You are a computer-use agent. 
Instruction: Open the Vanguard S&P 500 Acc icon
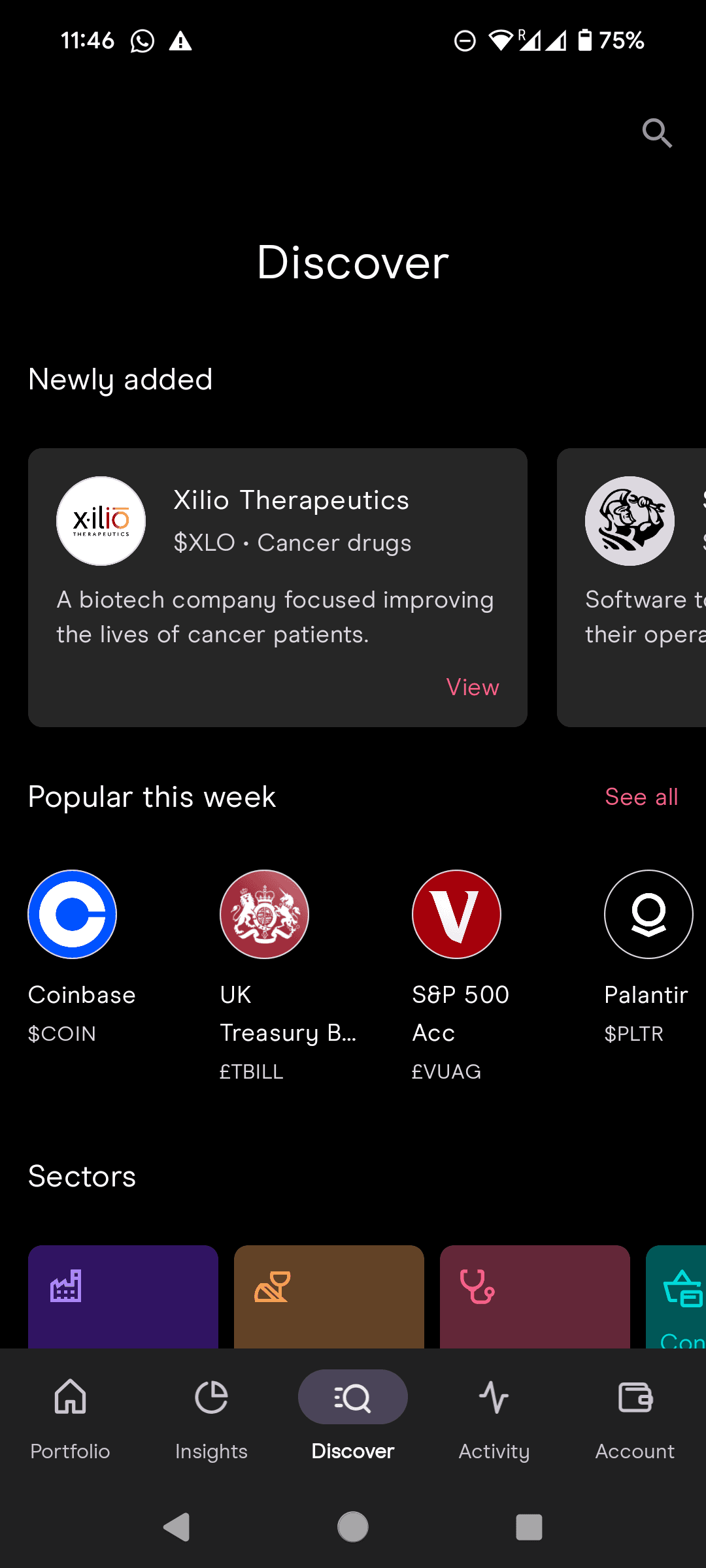(456, 914)
